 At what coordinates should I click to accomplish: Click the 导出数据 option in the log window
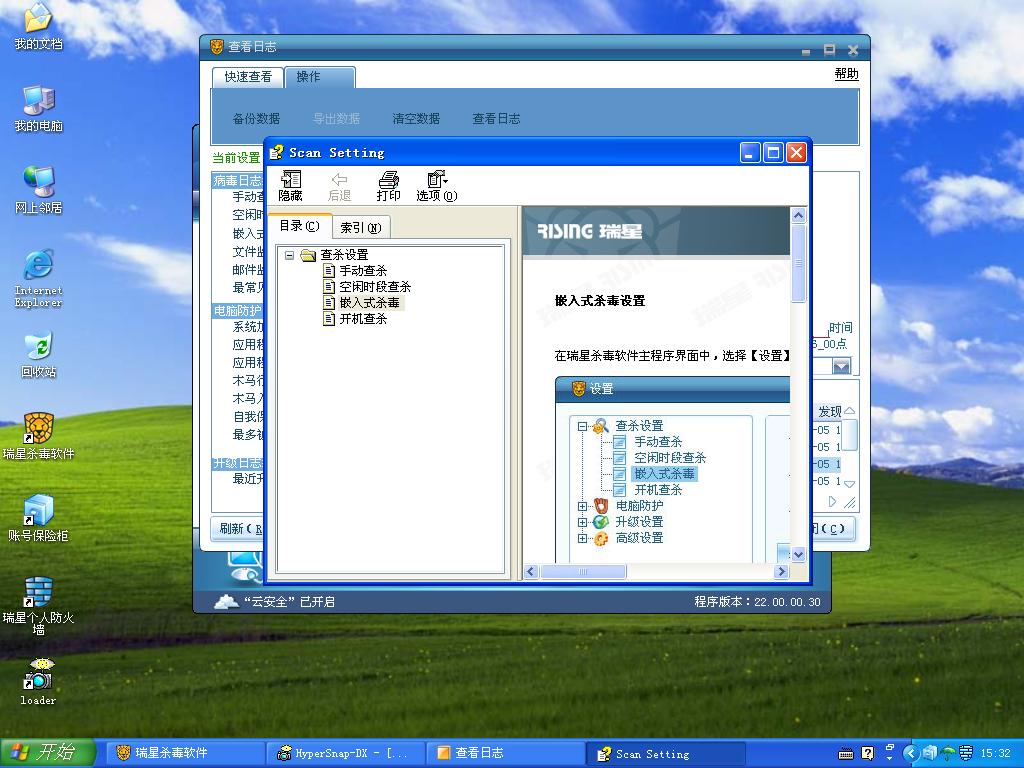(x=336, y=119)
